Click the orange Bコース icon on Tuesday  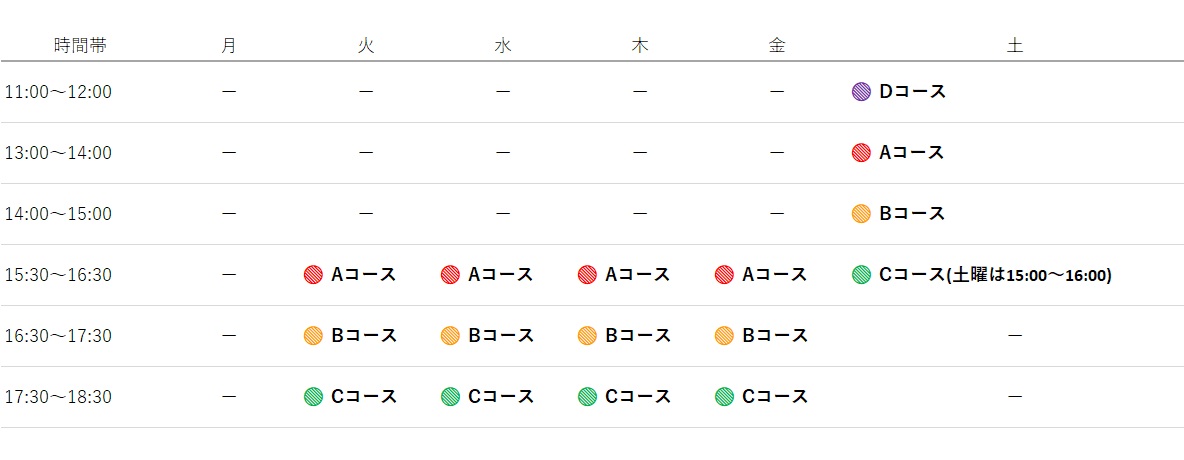313,335
